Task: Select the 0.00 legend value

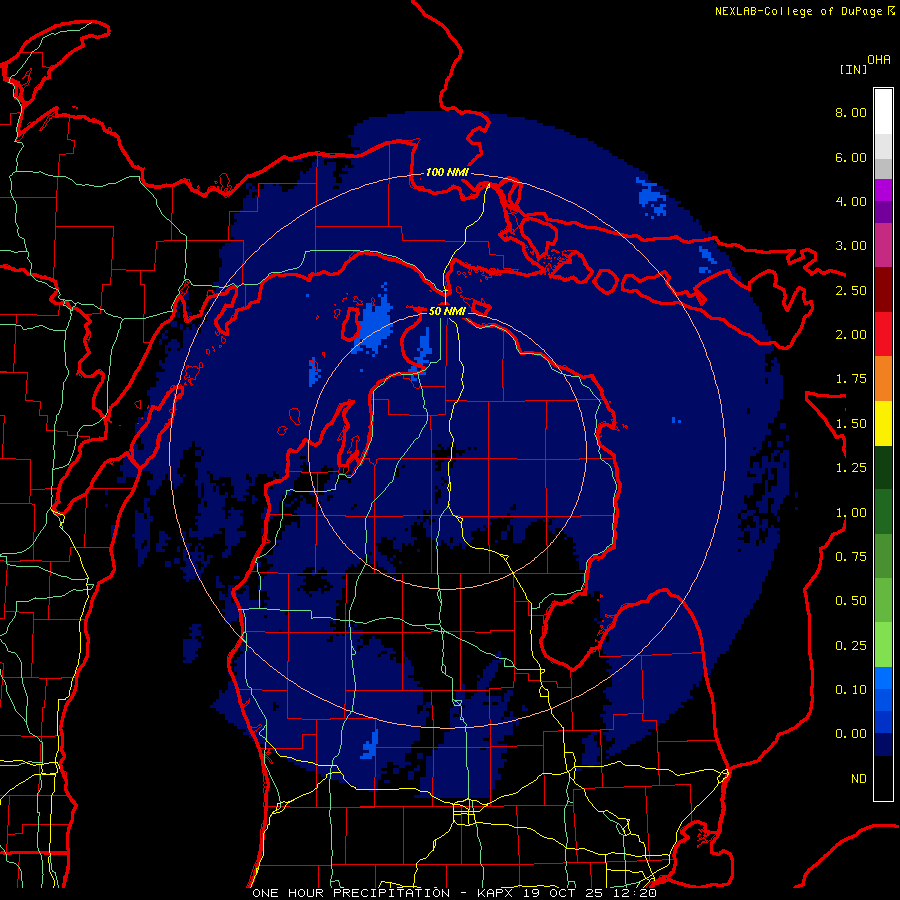Action: [x=851, y=734]
